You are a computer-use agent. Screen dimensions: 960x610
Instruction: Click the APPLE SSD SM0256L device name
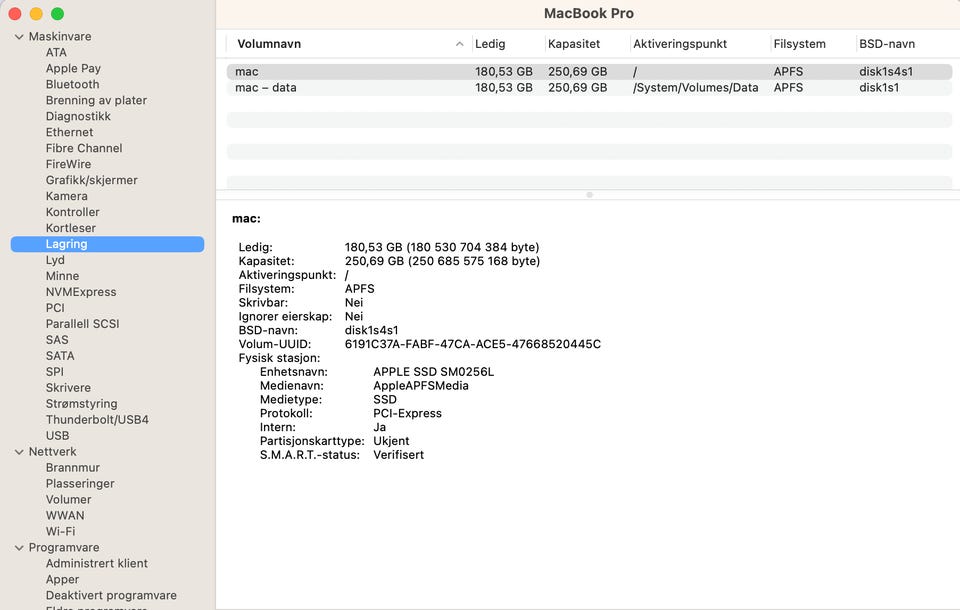[433, 372]
